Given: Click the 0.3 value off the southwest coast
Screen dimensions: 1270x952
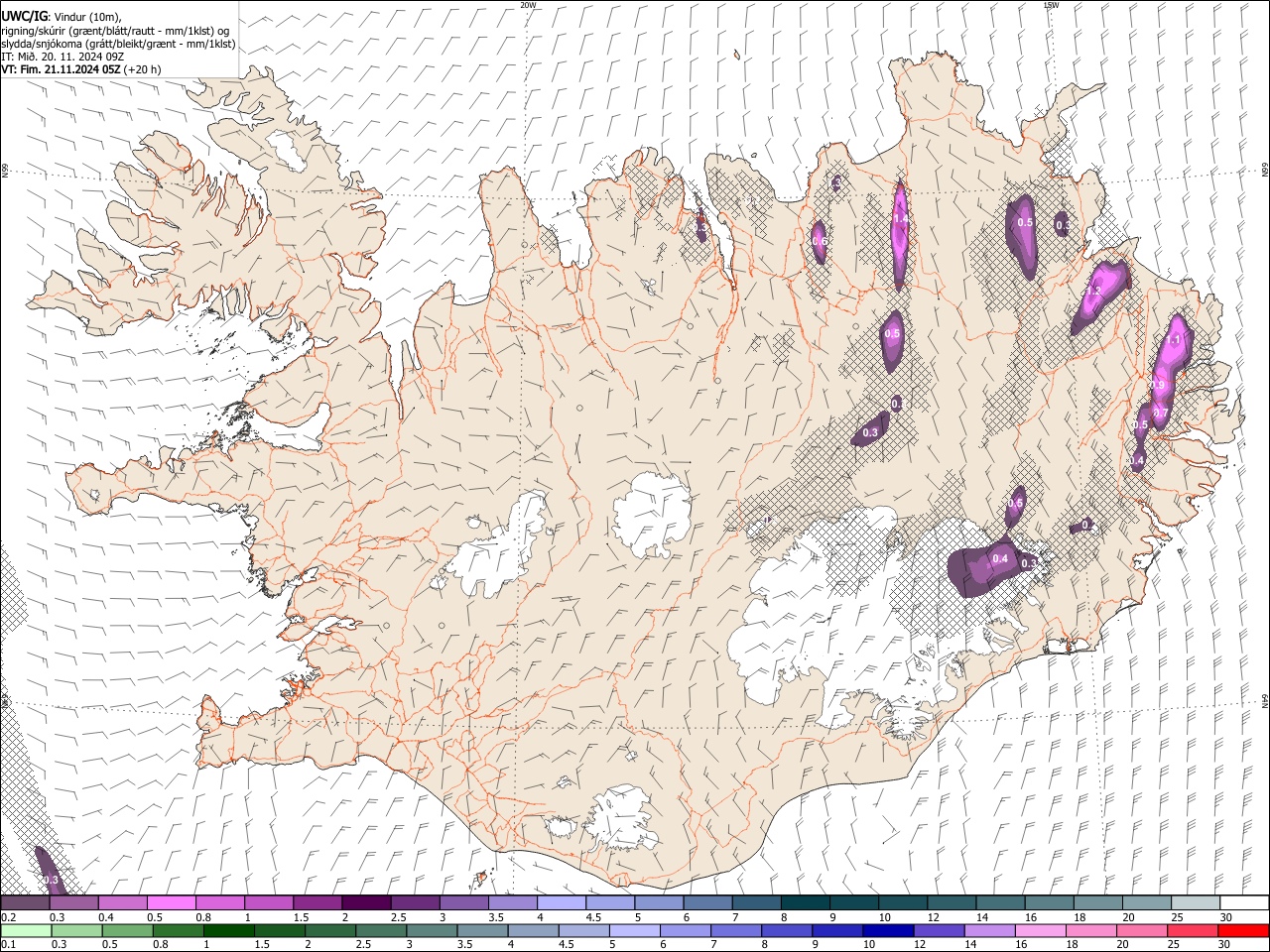Looking at the screenshot, I should (52, 880).
